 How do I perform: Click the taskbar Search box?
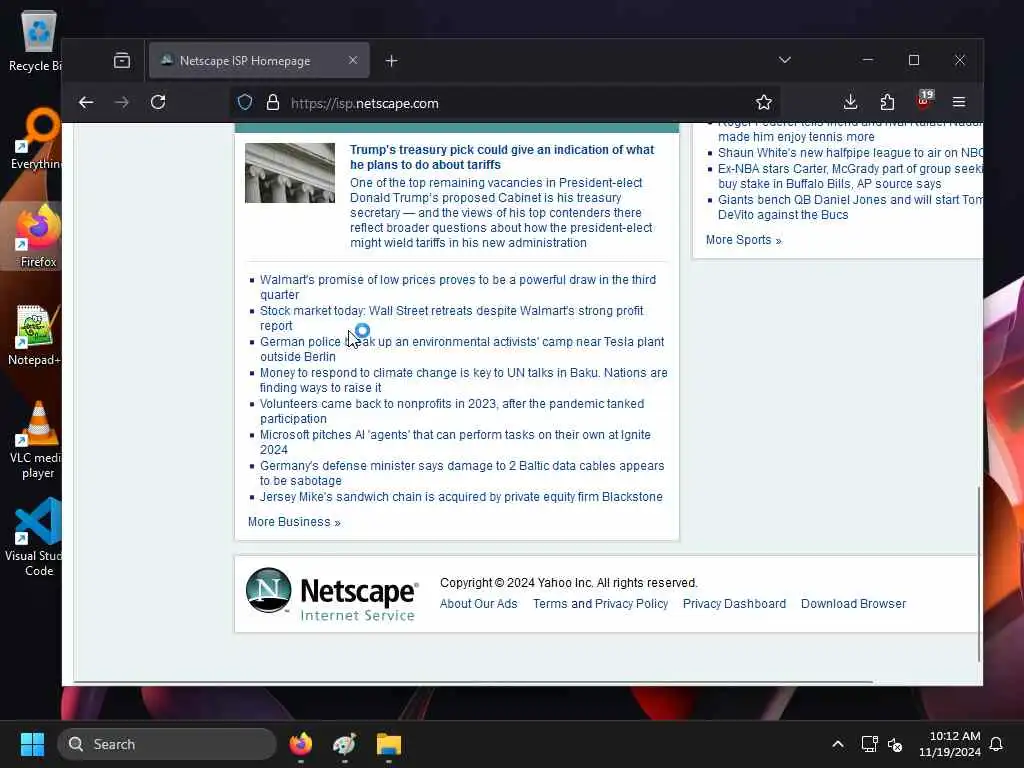[x=167, y=744]
